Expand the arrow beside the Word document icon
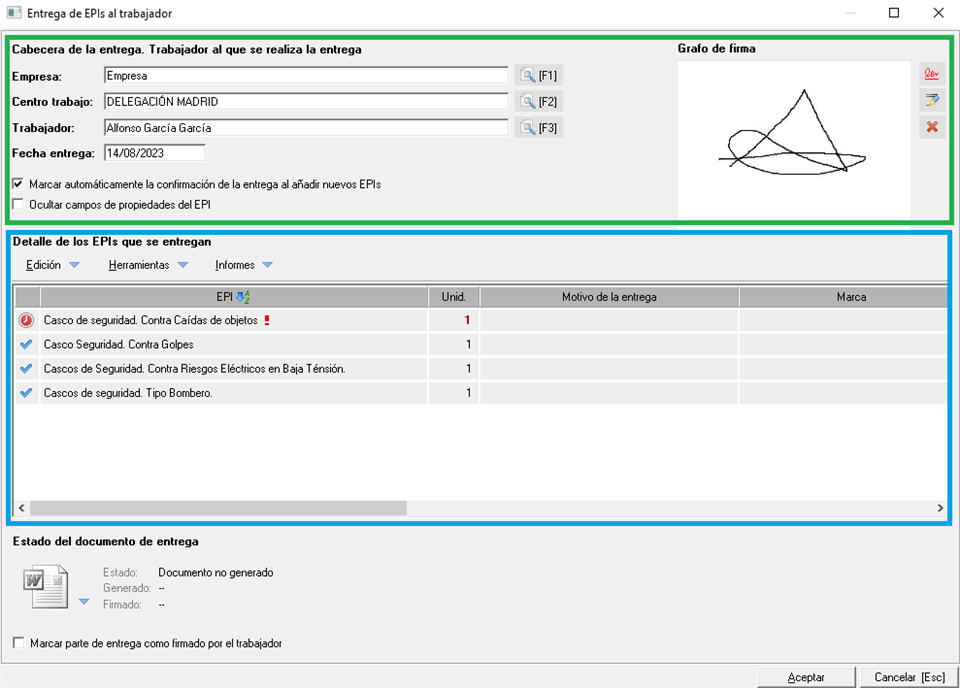960x688 pixels. pos(84,602)
